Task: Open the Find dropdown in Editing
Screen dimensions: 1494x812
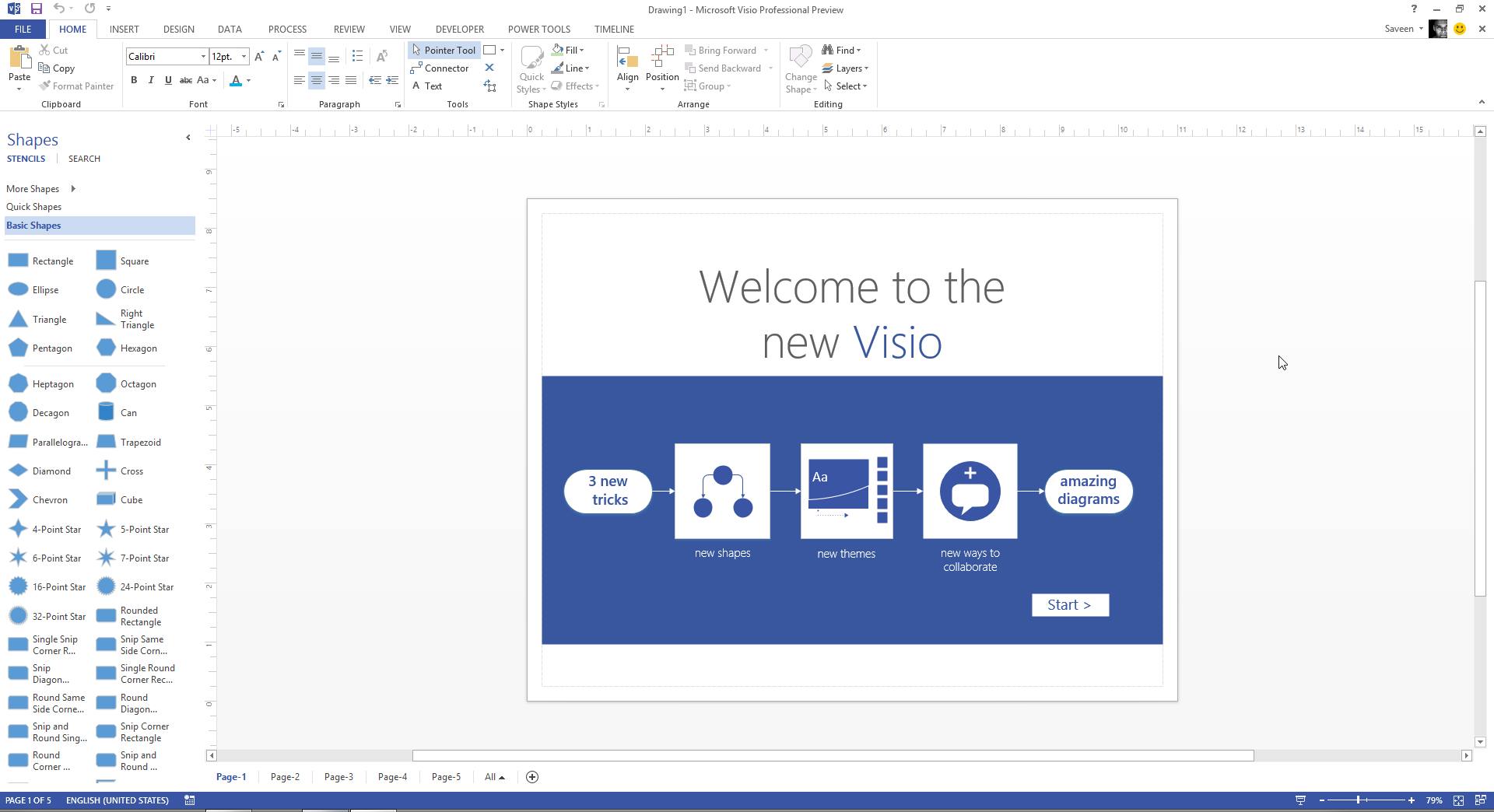Action: (x=841, y=50)
